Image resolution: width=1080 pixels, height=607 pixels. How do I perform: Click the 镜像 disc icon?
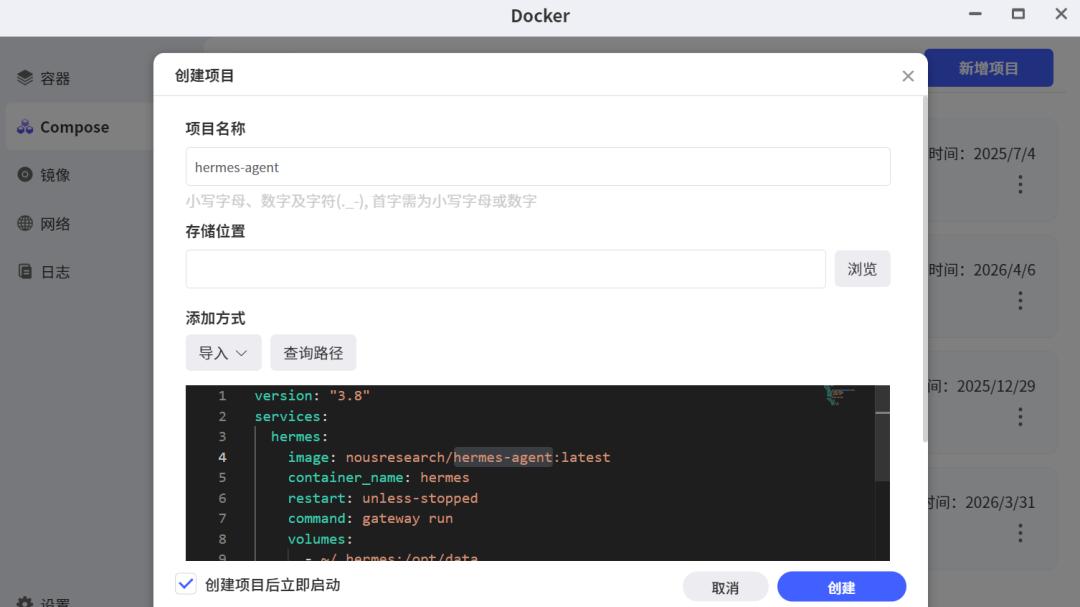(25, 174)
